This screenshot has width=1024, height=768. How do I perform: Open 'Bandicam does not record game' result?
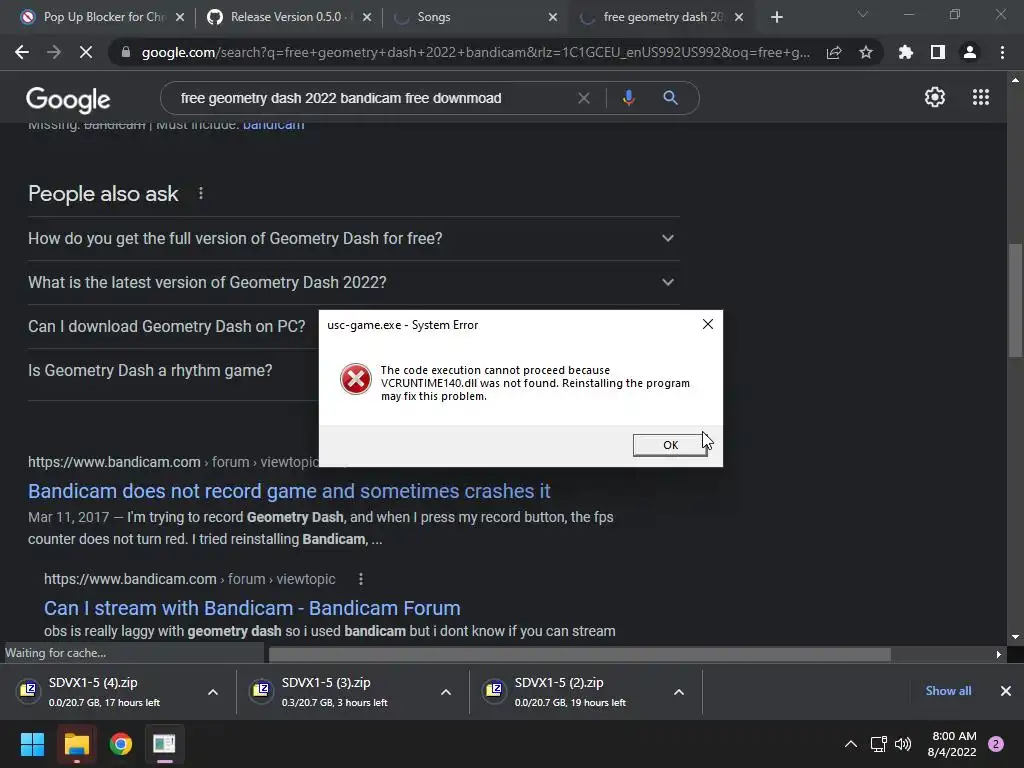click(289, 491)
